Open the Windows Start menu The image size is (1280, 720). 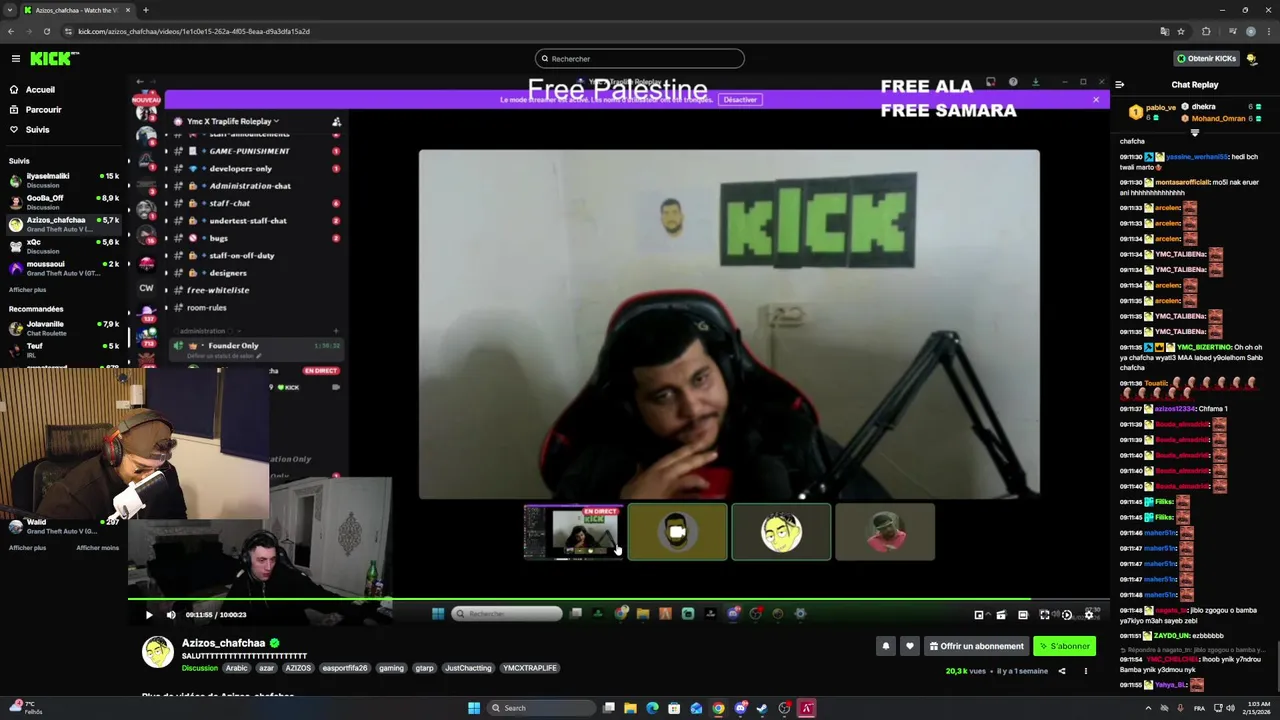click(x=474, y=708)
